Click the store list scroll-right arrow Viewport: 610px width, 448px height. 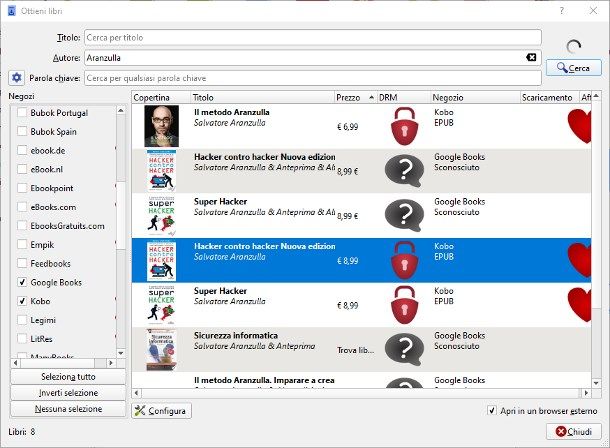click(x=111, y=363)
